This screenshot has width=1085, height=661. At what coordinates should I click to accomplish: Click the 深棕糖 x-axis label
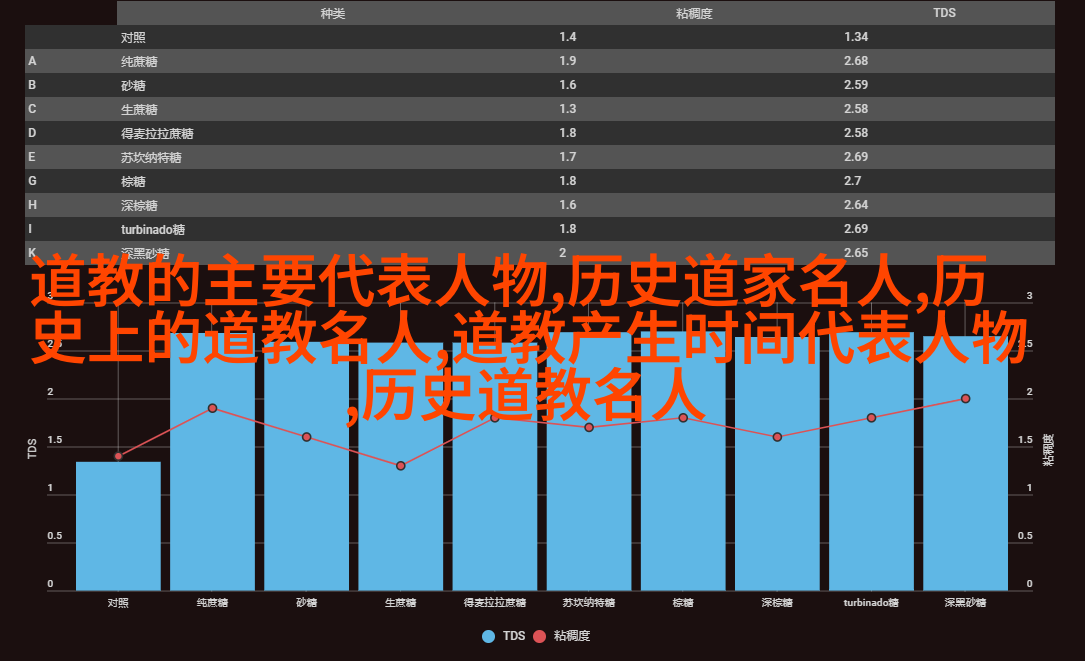777,603
